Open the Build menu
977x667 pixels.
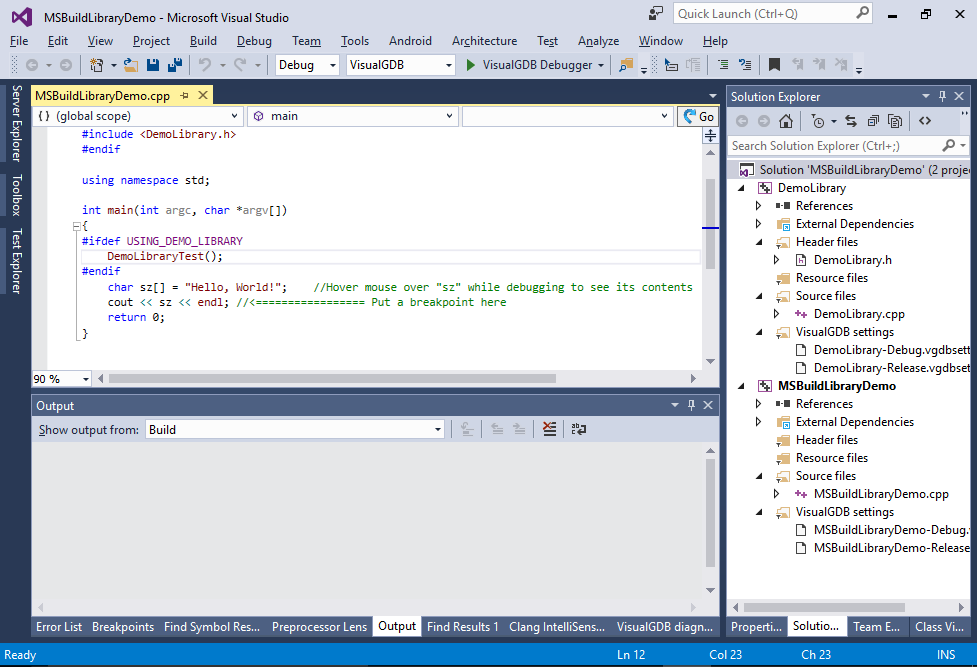(203, 41)
